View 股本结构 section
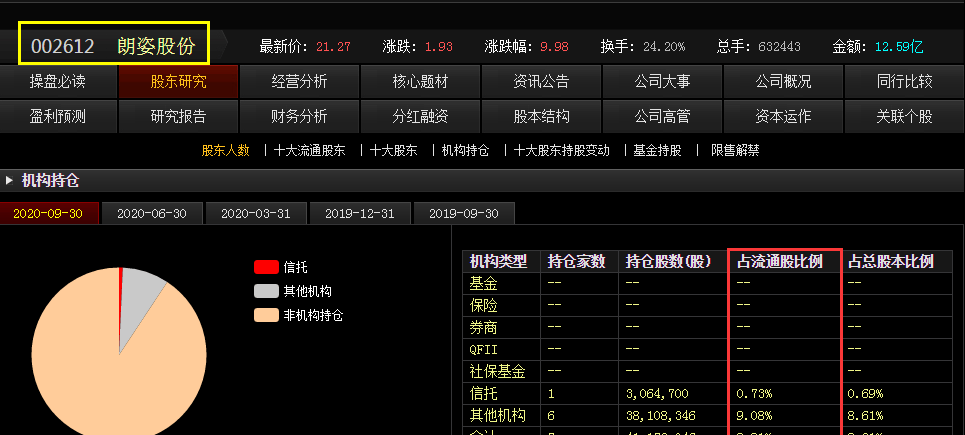965x435 pixels. click(x=541, y=116)
